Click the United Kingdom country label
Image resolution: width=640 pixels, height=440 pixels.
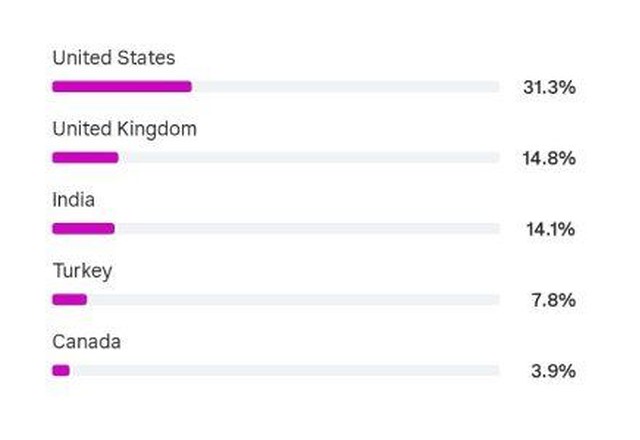click(124, 129)
